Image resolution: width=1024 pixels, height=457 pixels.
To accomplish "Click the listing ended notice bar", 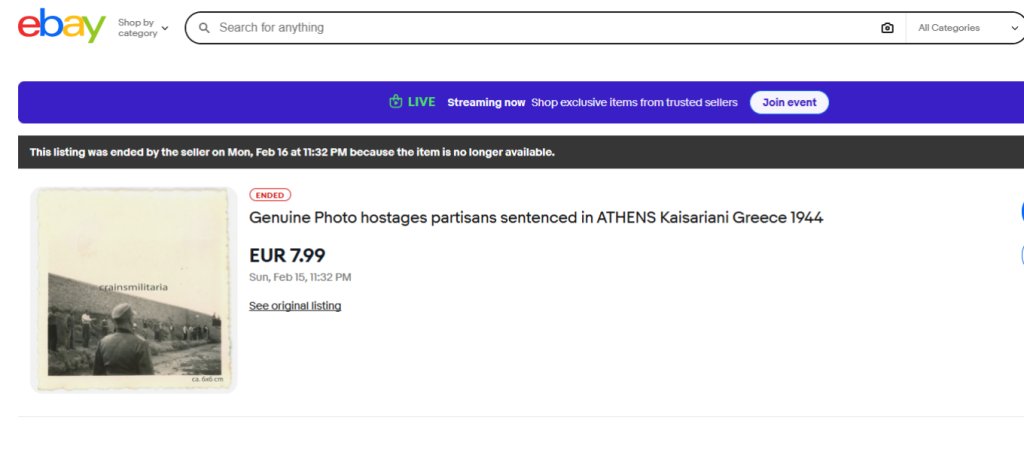I will click(292, 152).
